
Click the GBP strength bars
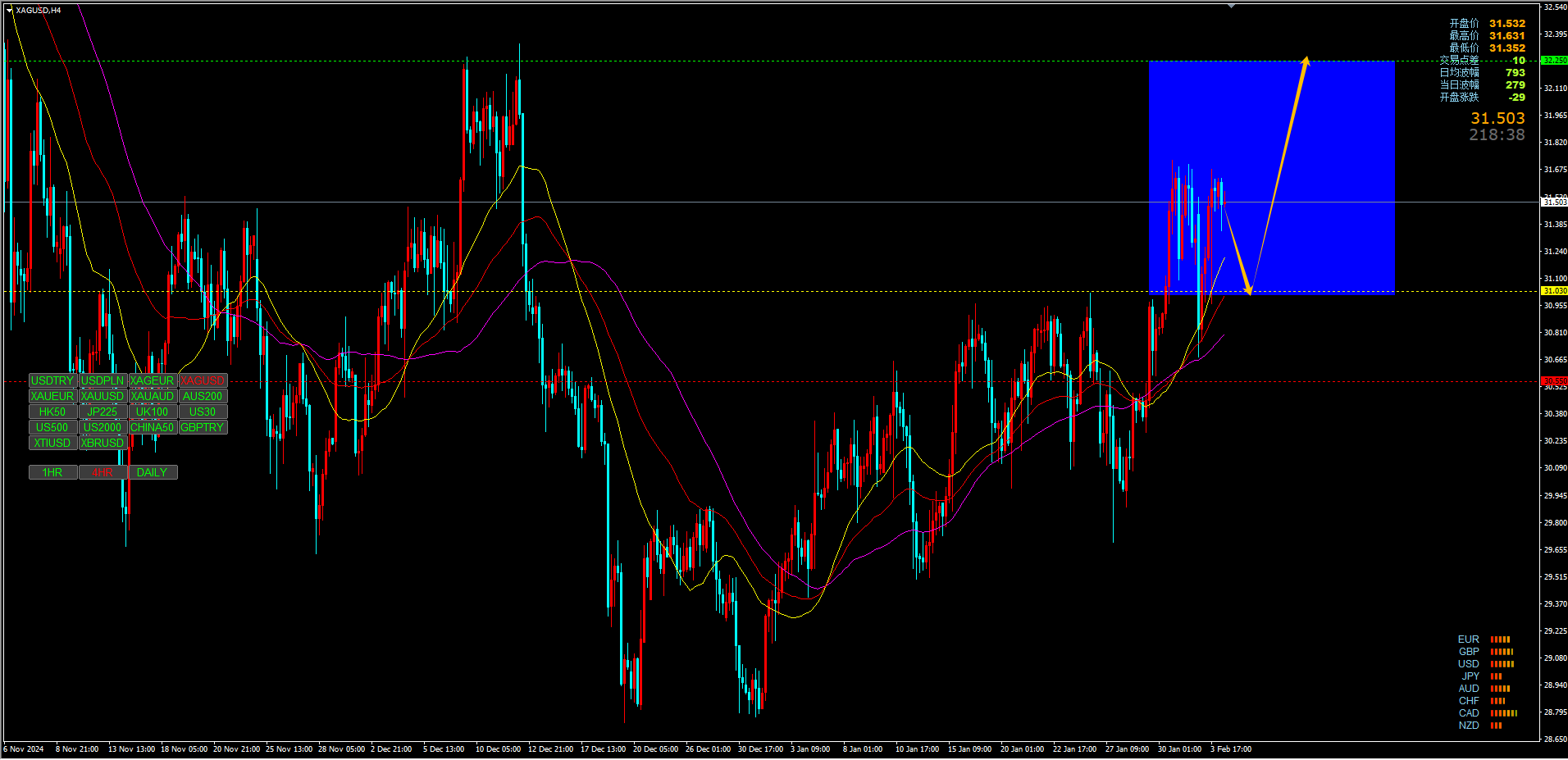[1502, 652]
